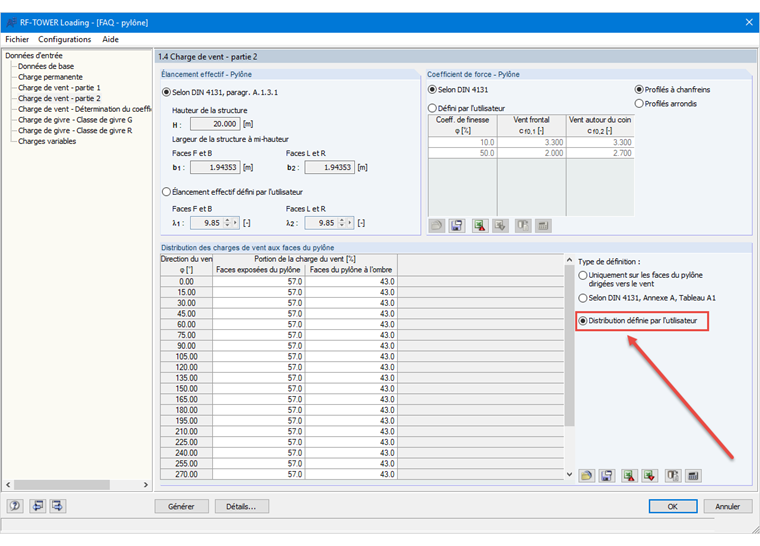Screen dimensions: 760x546
Task: Go to previous input window icon
Action: pyautogui.click(x=37, y=506)
